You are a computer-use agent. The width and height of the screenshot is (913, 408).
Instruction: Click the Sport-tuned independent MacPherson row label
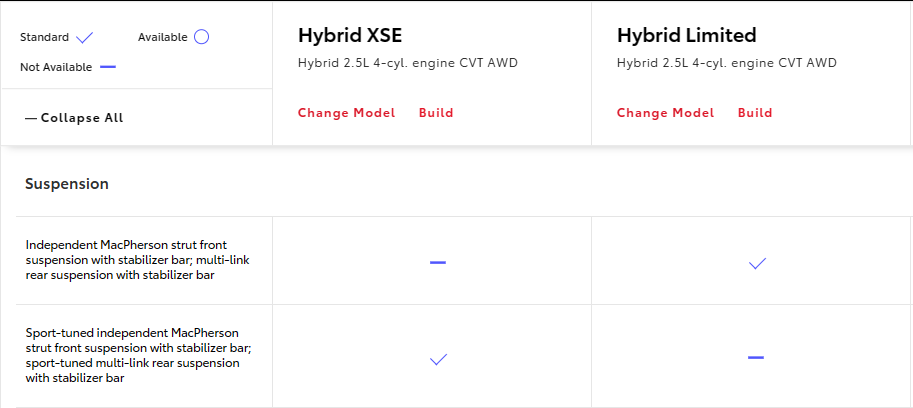point(133,356)
